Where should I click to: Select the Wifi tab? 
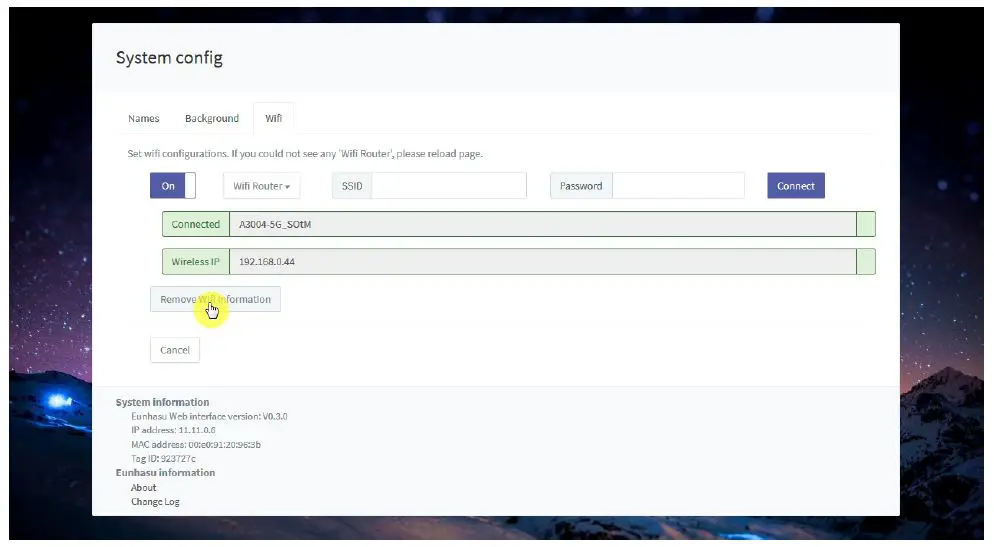coord(273,119)
